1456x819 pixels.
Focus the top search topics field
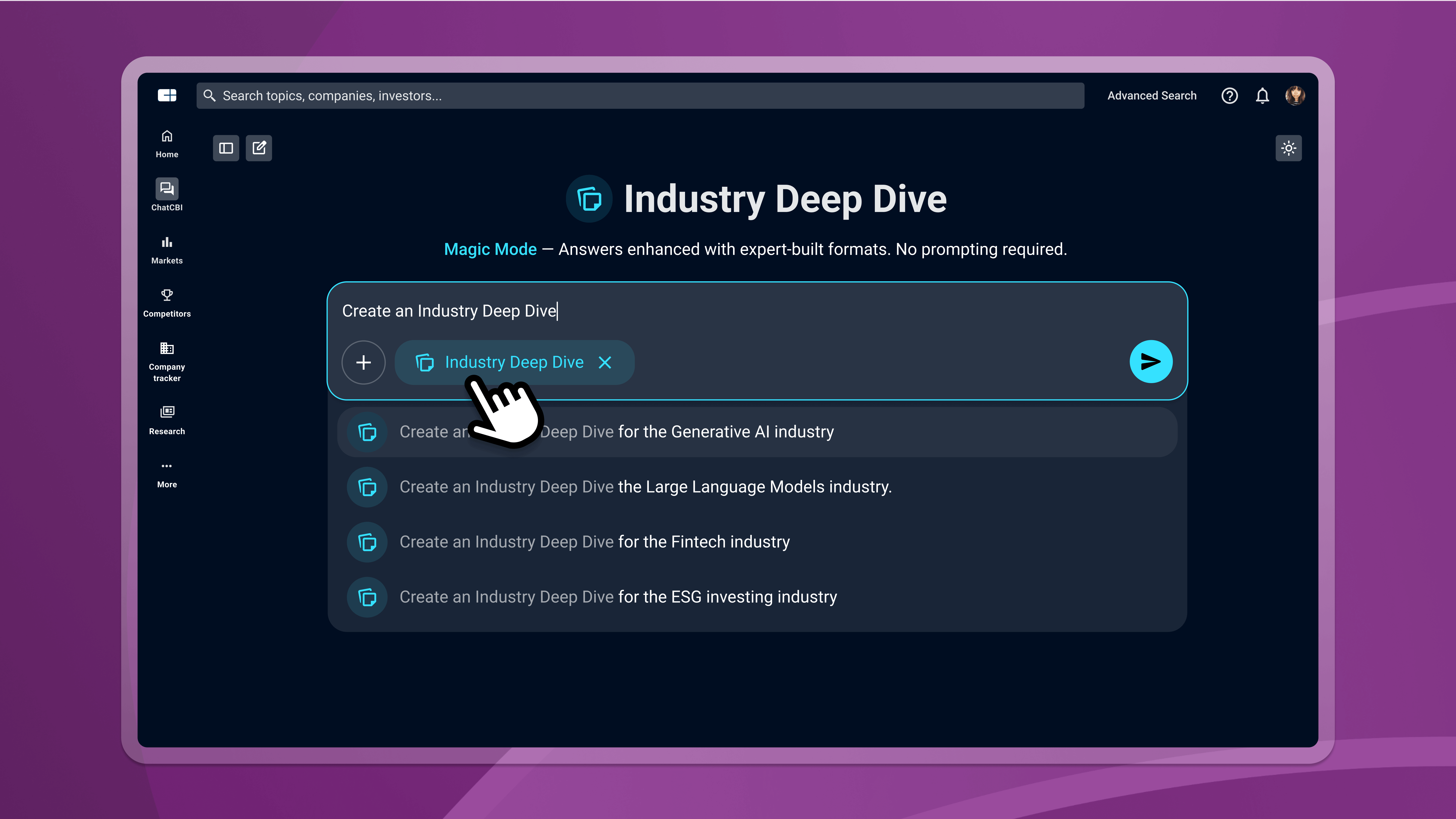pyautogui.click(x=640, y=96)
